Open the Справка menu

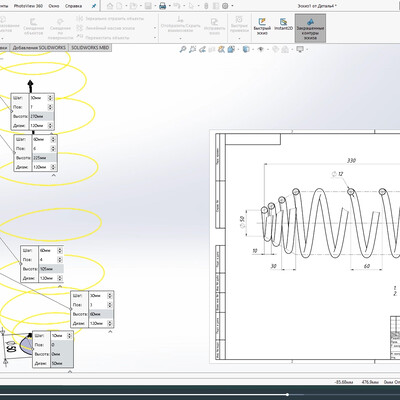(x=74, y=6)
